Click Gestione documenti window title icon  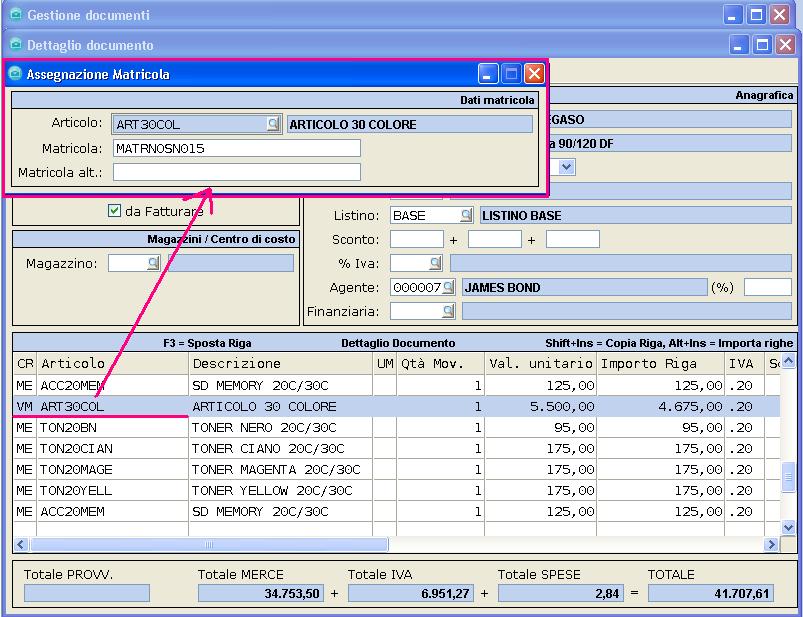coord(16,15)
